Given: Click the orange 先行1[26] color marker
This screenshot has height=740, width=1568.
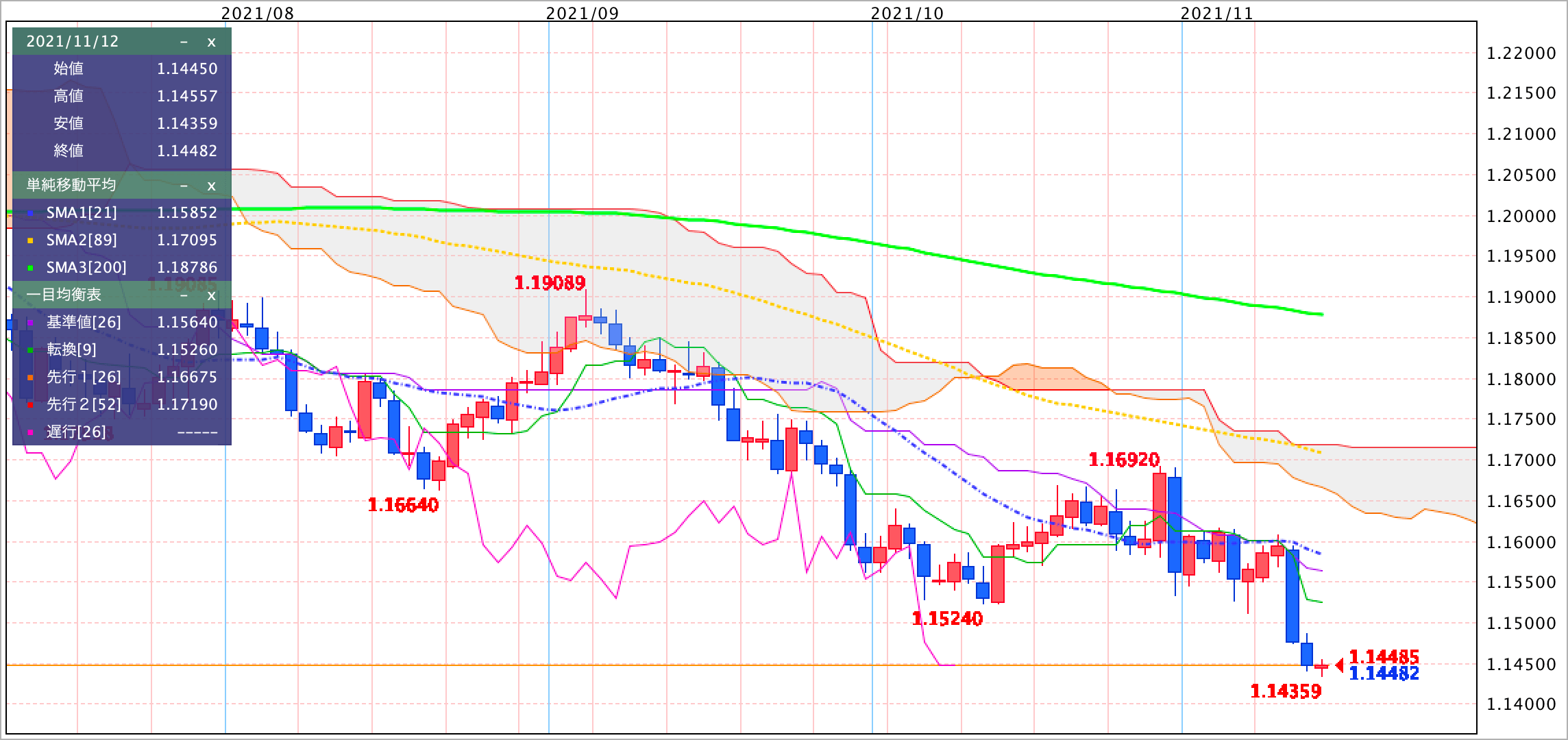Looking at the screenshot, I should [x=29, y=378].
